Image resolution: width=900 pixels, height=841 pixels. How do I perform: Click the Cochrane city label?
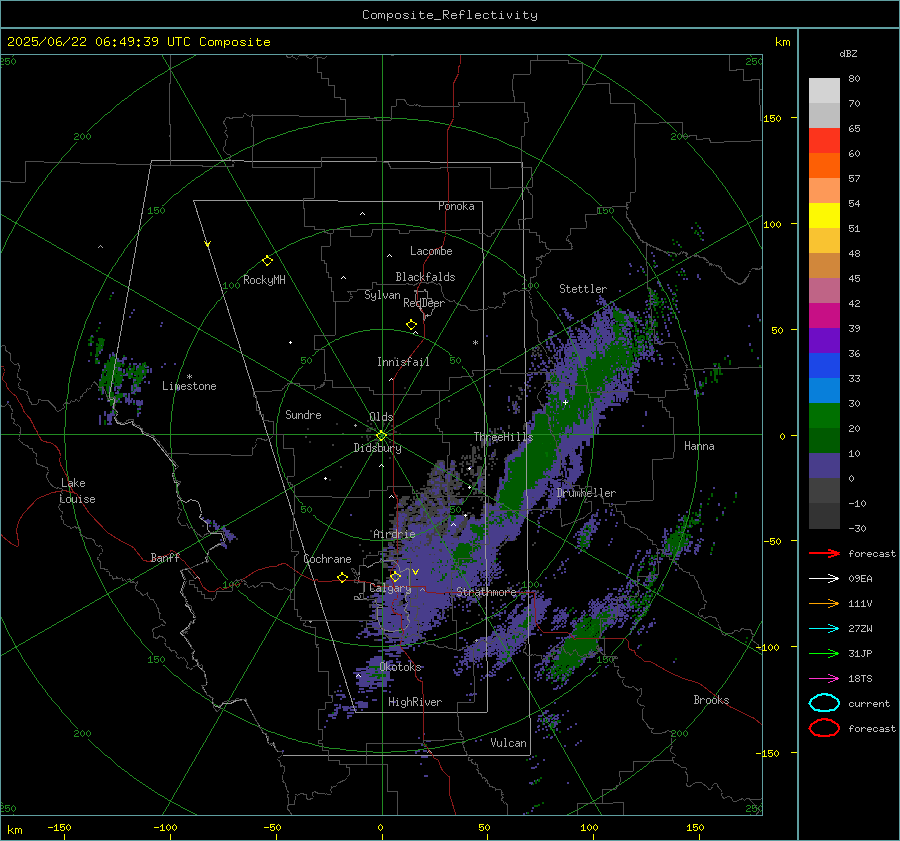pyautogui.click(x=327, y=559)
